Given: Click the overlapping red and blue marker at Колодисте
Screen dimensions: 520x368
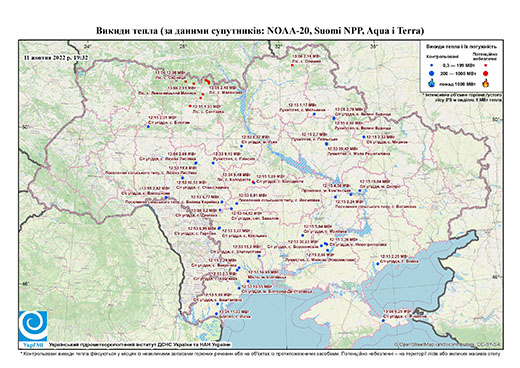Looking at the screenshot, I should click(x=253, y=182).
